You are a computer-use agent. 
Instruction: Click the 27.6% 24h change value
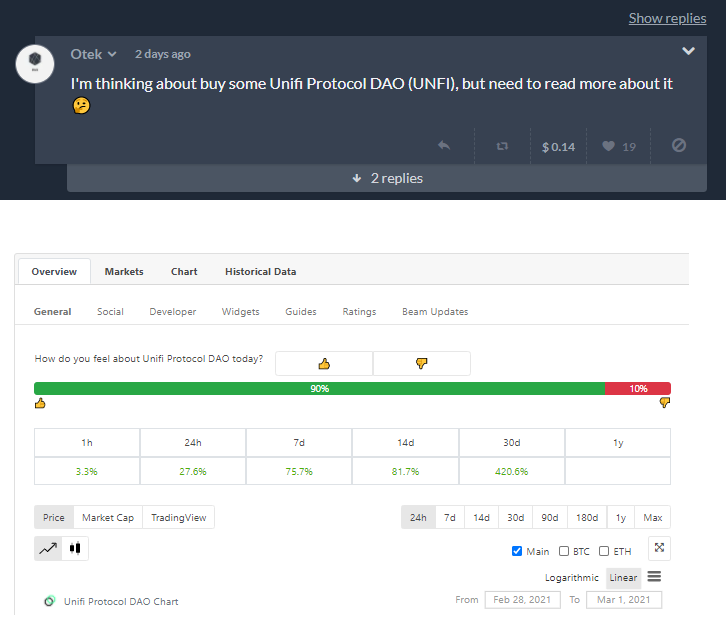tap(193, 471)
